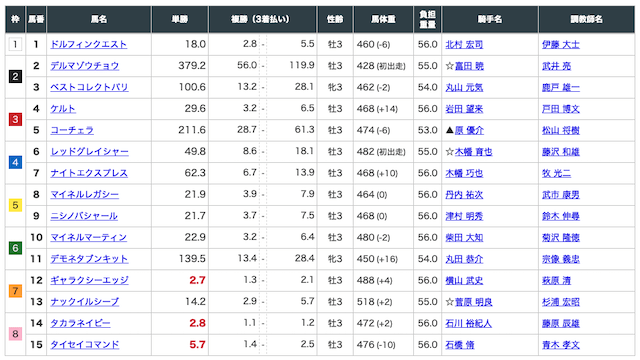Open horse タイセイコマンド link
The width and height of the screenshot is (640, 360).
84,344
